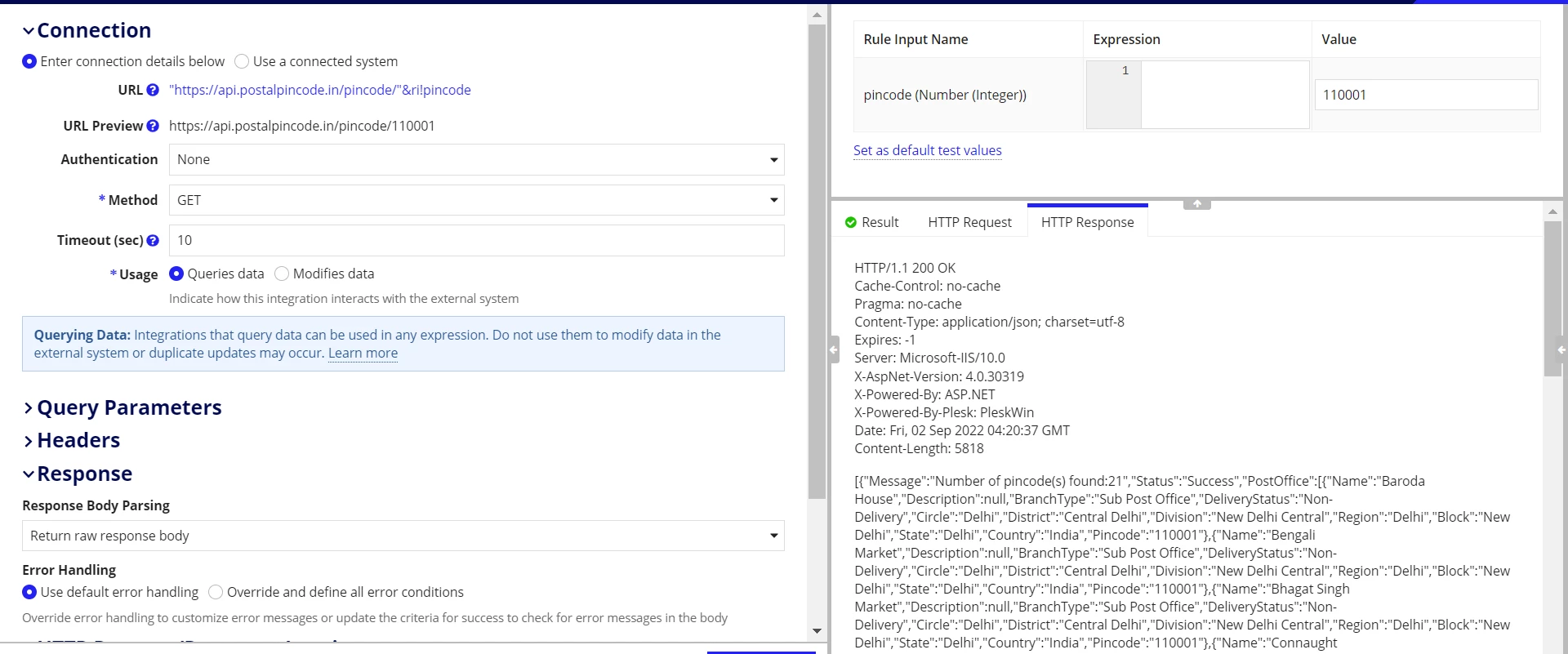Click the URL expression text
This screenshot has height=654, width=1568.
(x=320, y=90)
